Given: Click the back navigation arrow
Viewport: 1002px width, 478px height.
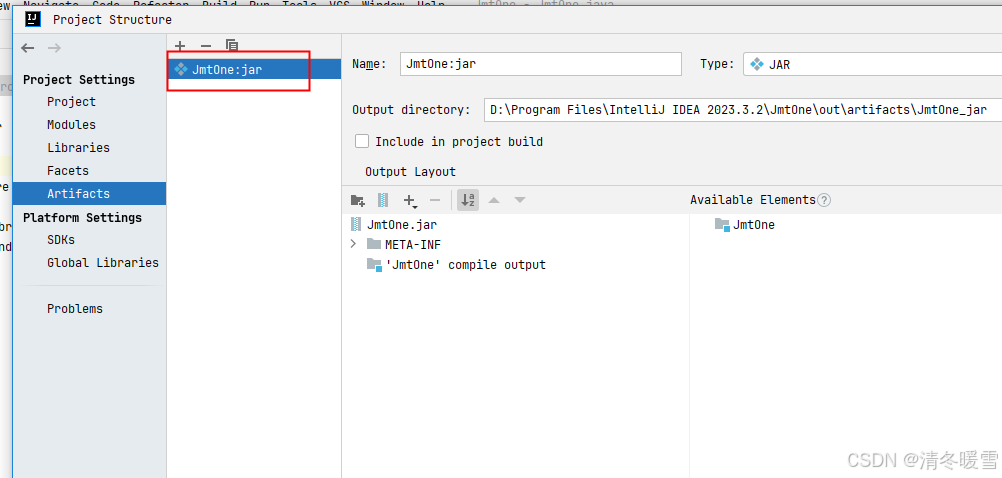Looking at the screenshot, I should tap(27, 48).
